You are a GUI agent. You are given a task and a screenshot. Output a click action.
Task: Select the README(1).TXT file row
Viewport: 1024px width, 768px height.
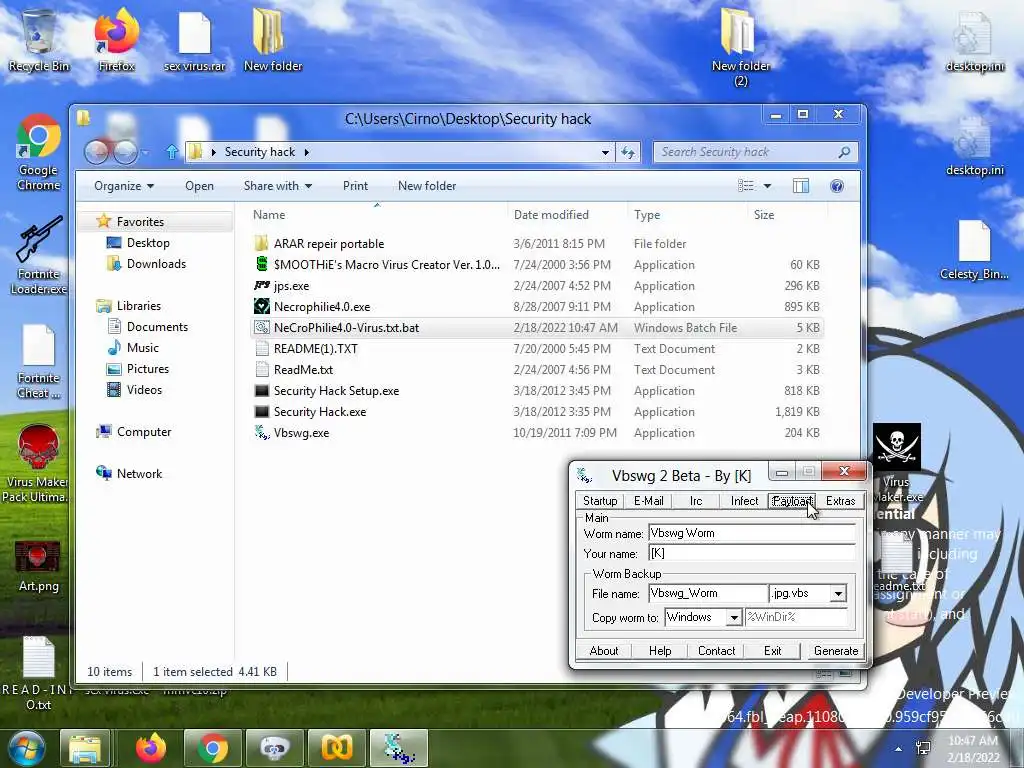[x=537, y=349]
